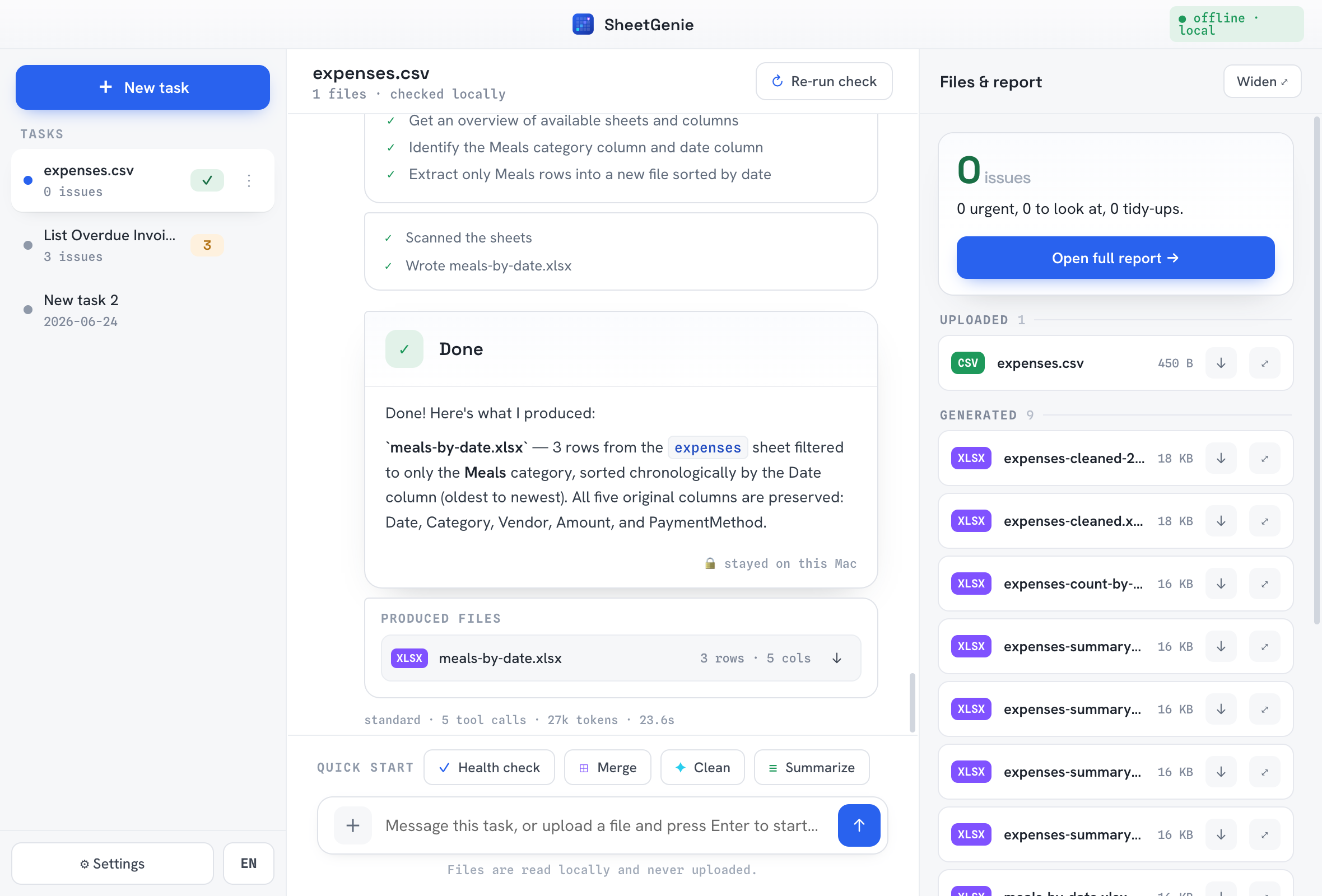Widen the Files & report panel
The height and width of the screenshot is (896, 1322).
1262,81
